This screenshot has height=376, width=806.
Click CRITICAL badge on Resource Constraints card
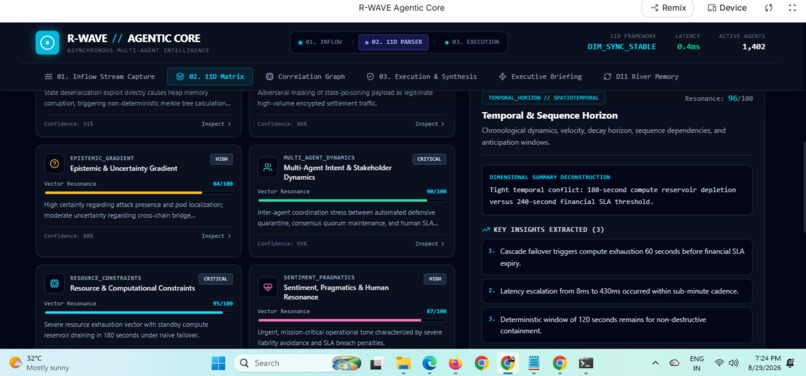[x=215, y=279]
